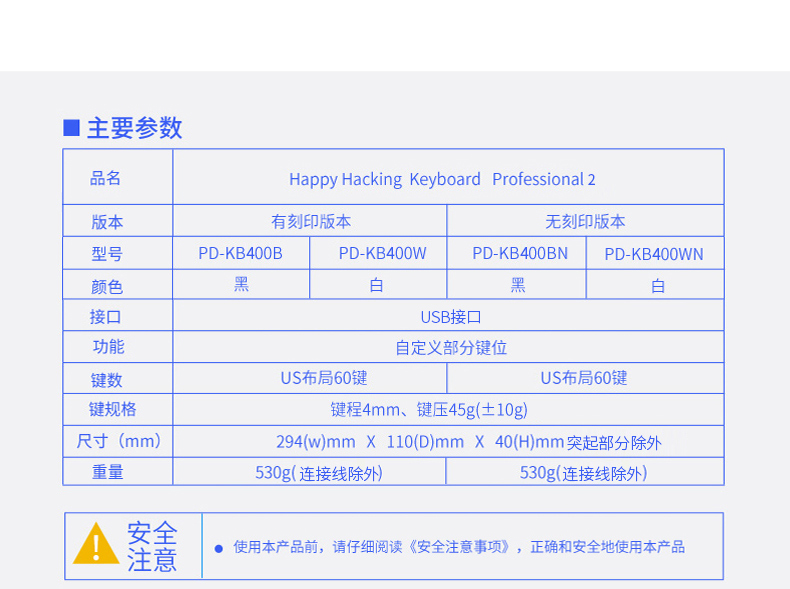Click the 品名 row label
This screenshot has height=589, width=790.
[x=105, y=178]
